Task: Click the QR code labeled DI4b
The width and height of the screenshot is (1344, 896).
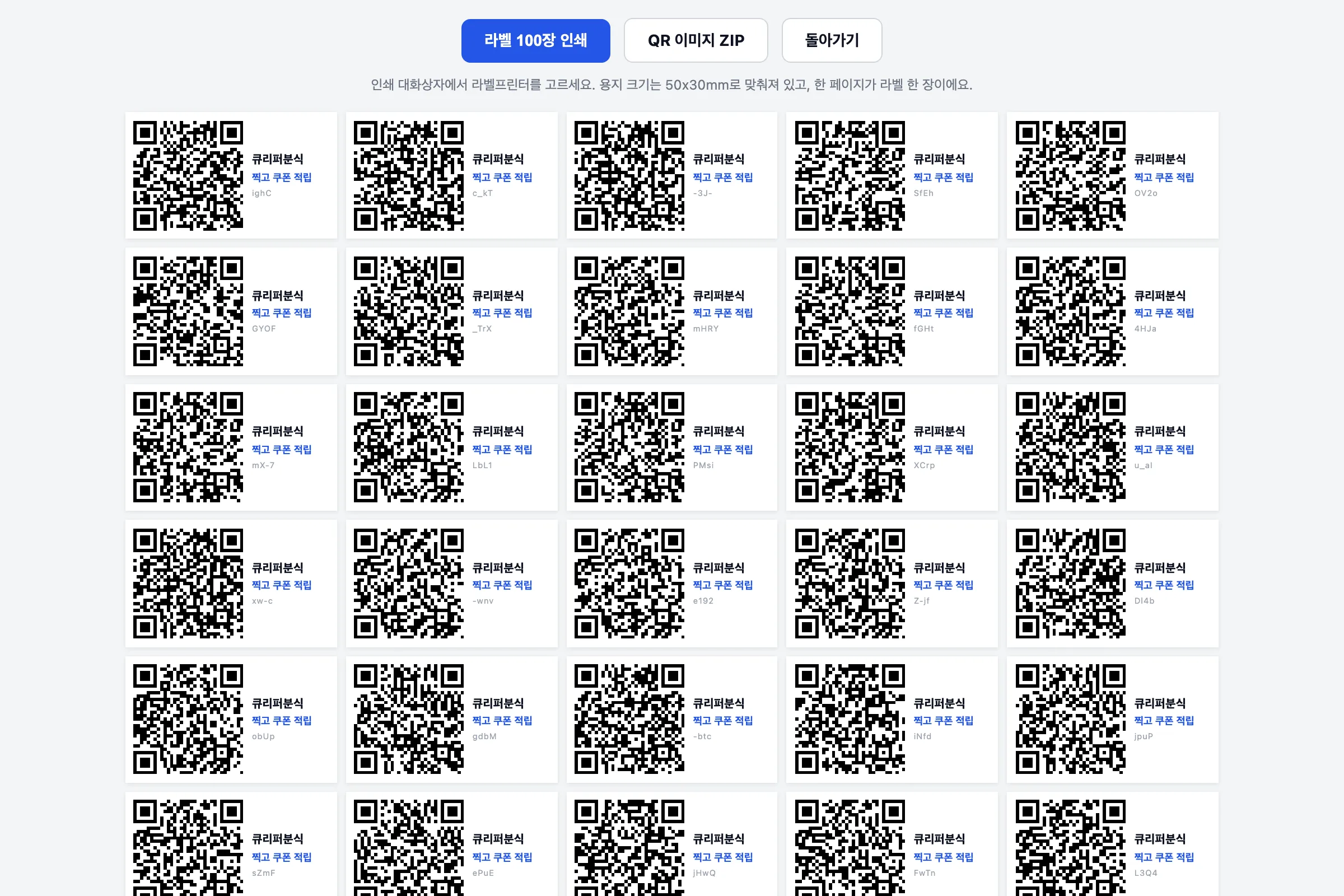Action: tap(1070, 584)
